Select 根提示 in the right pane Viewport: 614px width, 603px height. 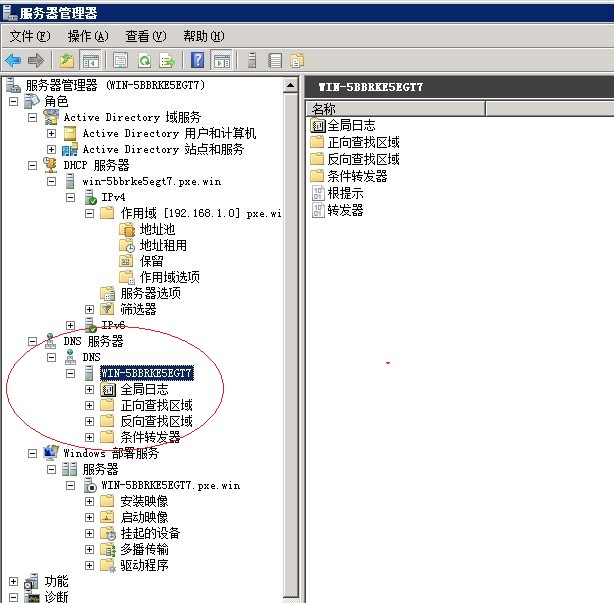tap(345, 193)
